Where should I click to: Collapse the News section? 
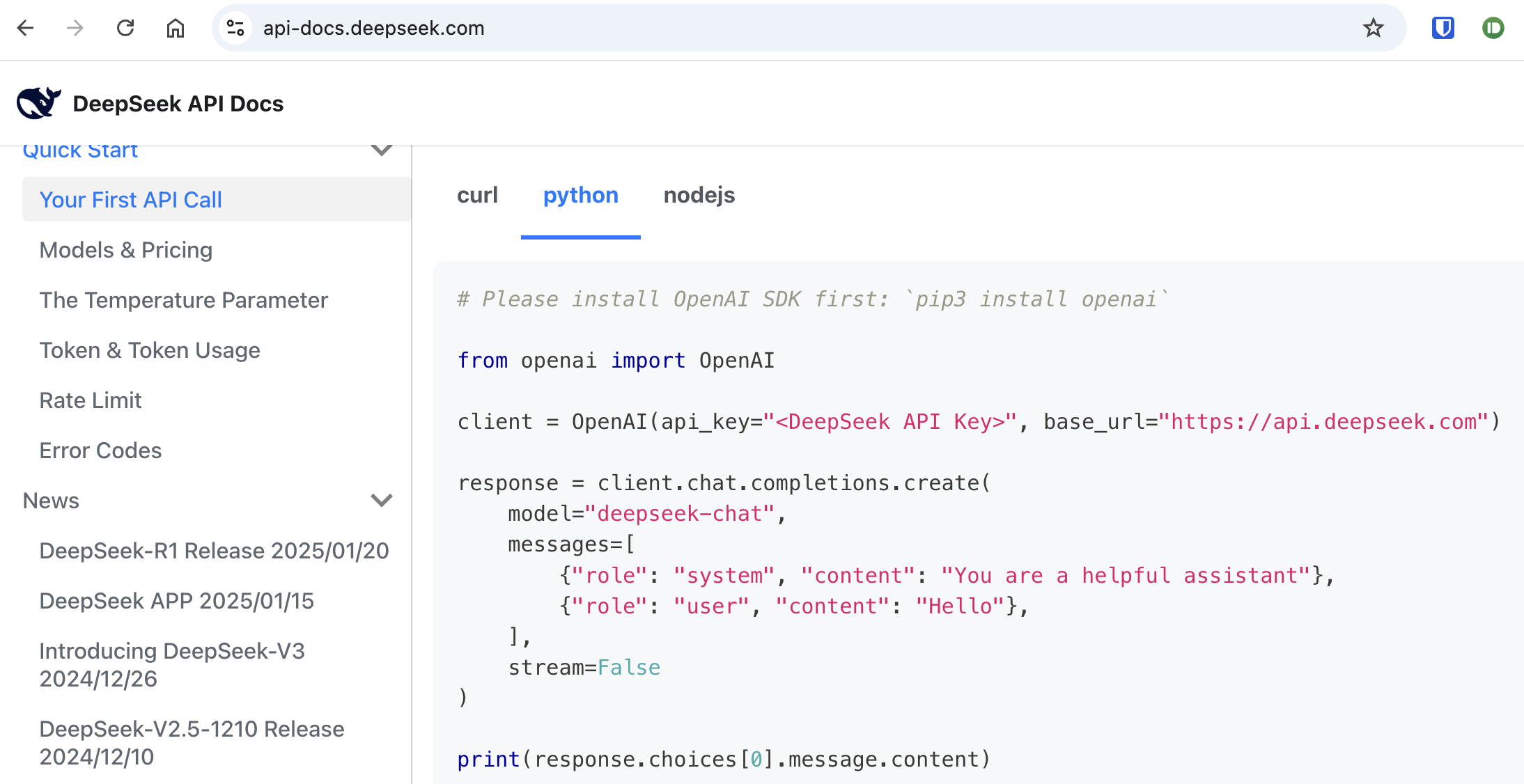(x=382, y=501)
